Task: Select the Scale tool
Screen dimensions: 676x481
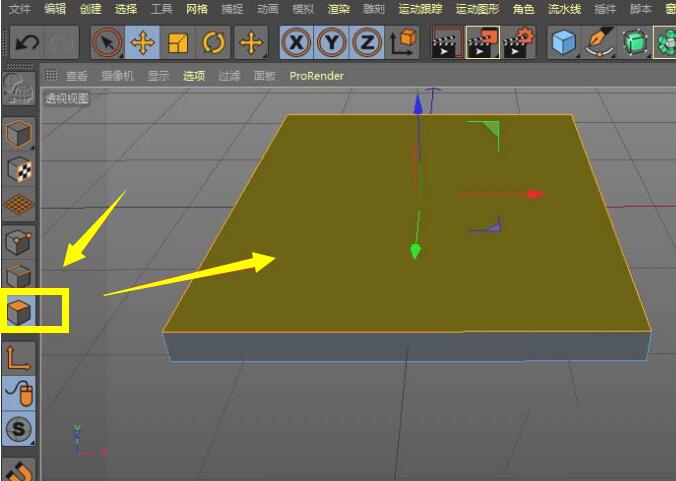Action: tap(178, 42)
